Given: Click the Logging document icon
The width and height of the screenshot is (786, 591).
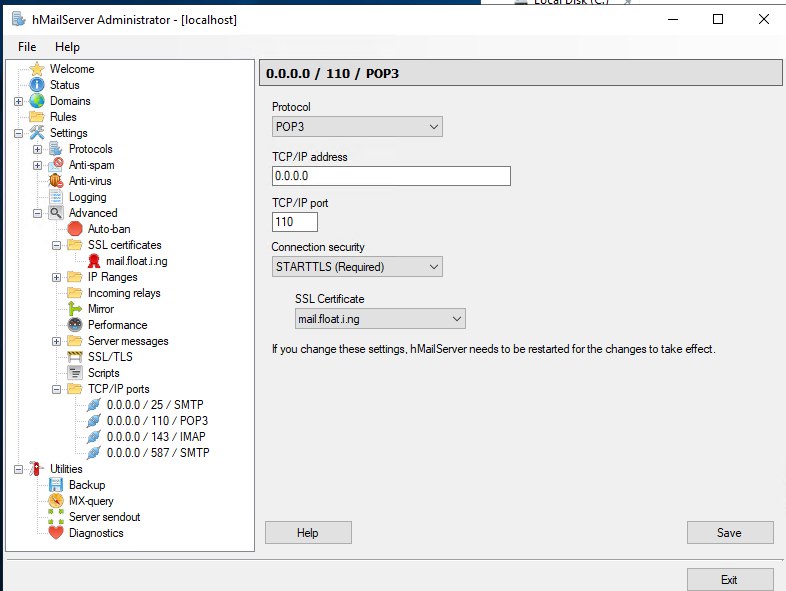Looking at the screenshot, I should (x=56, y=197).
